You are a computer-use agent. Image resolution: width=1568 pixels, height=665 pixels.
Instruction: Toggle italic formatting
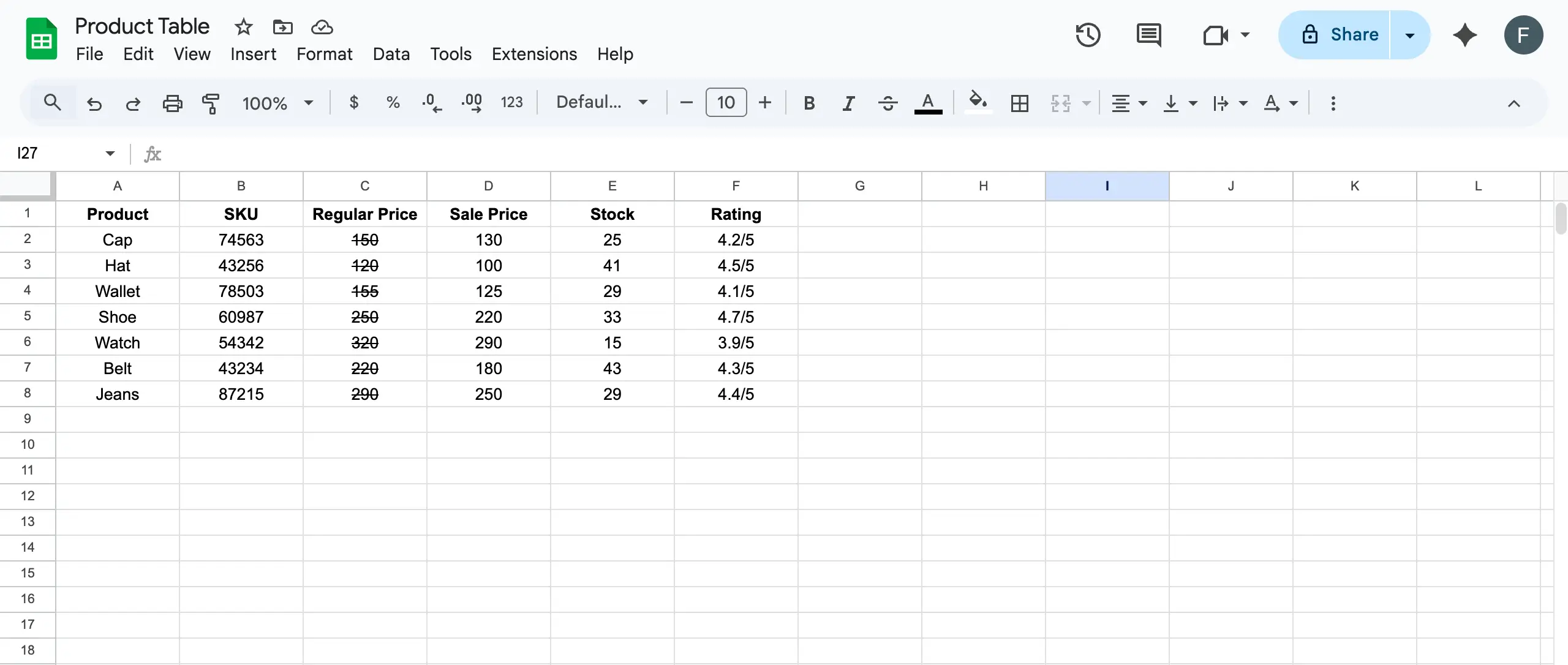point(848,103)
